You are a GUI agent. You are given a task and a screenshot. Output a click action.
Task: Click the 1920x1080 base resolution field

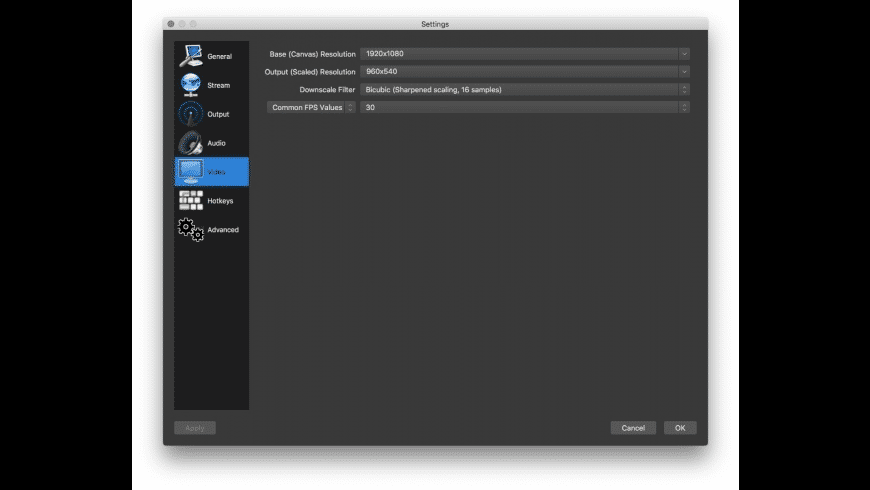point(525,54)
